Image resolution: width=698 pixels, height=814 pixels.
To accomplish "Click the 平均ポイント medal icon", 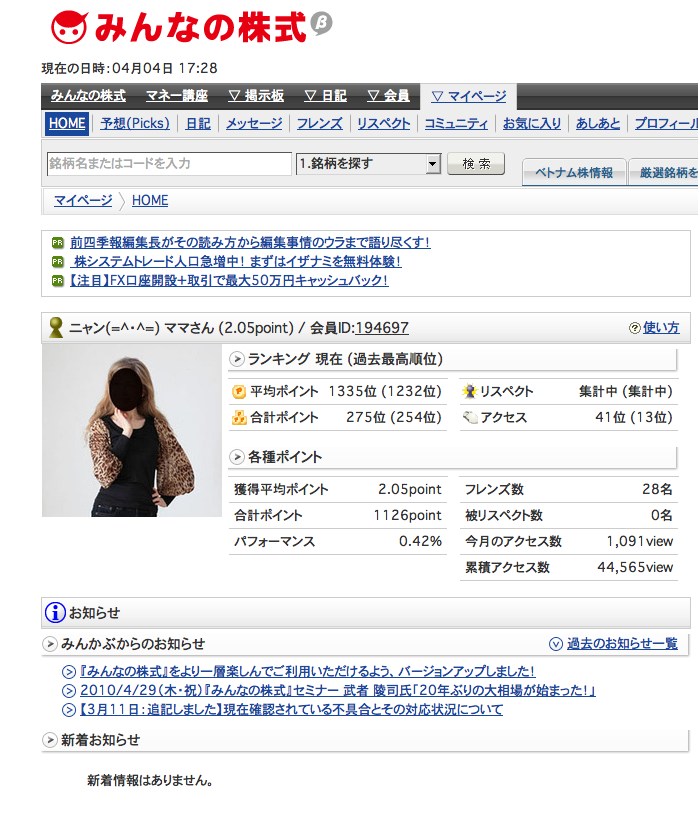I will pos(238,392).
